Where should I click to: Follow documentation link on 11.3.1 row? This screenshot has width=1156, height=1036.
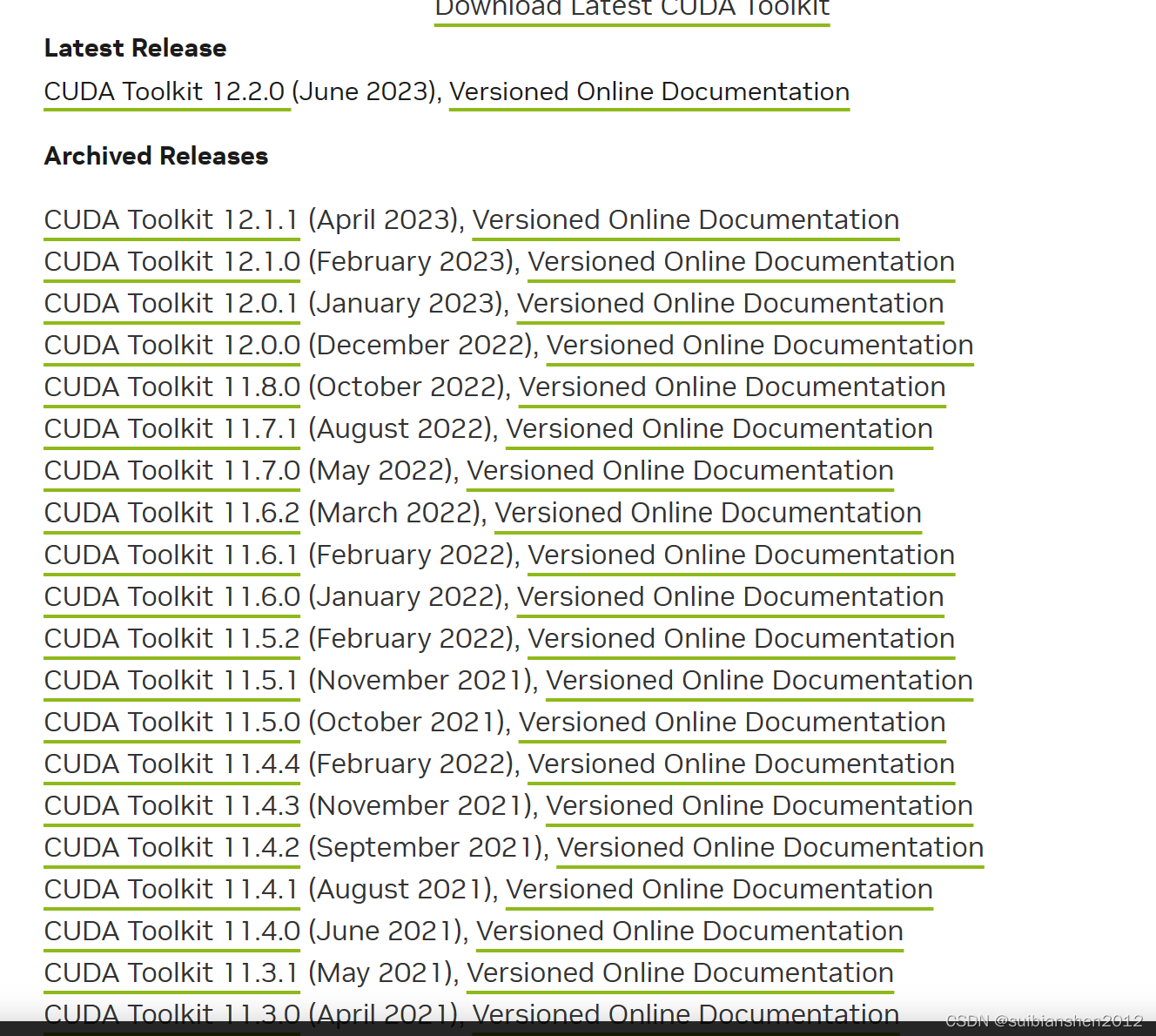[680, 972]
